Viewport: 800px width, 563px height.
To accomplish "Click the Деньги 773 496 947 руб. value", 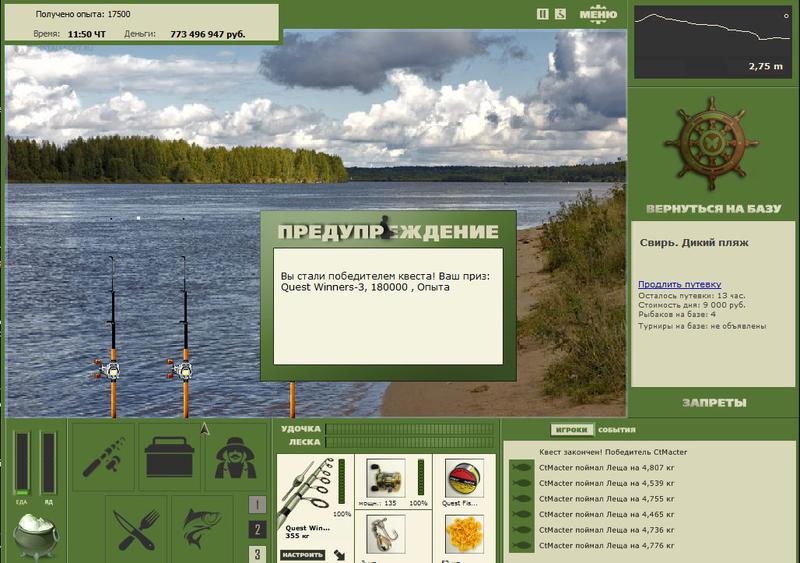I will [208, 34].
